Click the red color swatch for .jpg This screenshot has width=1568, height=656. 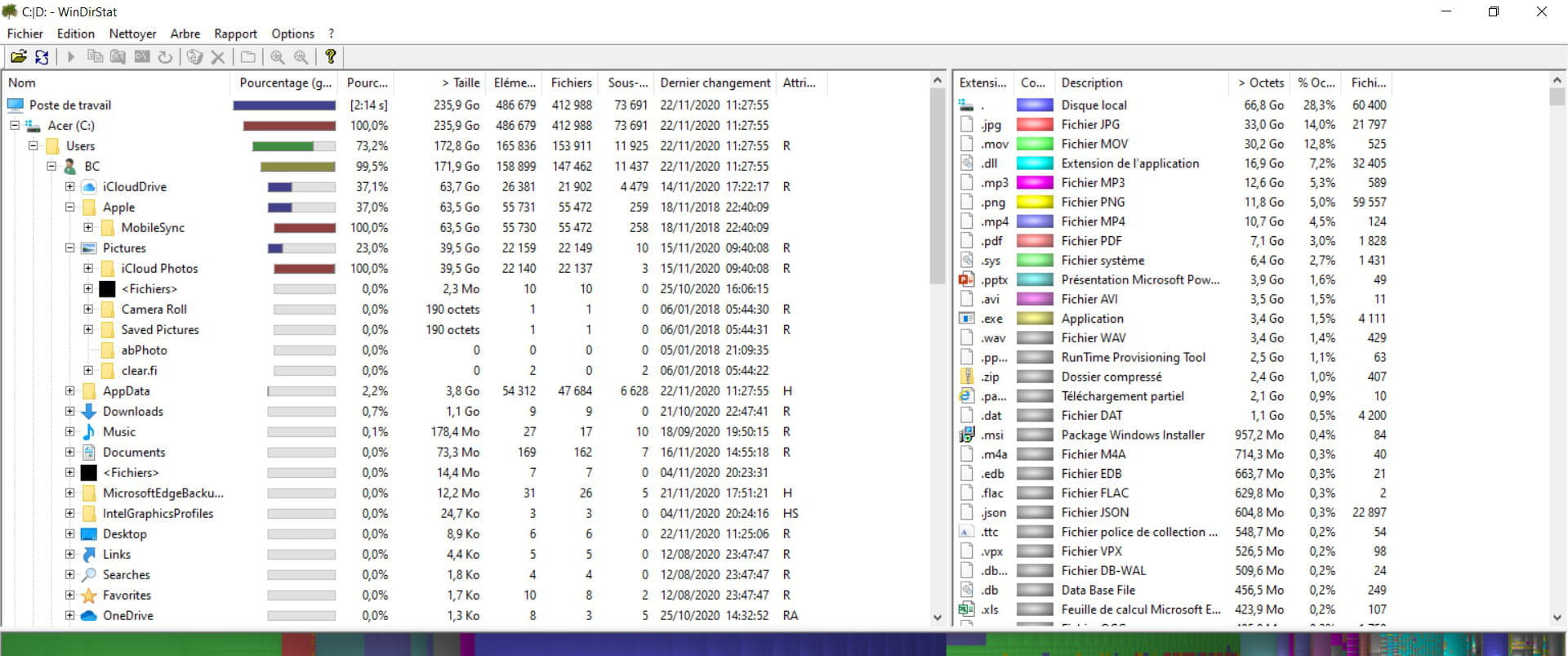[x=1034, y=124]
